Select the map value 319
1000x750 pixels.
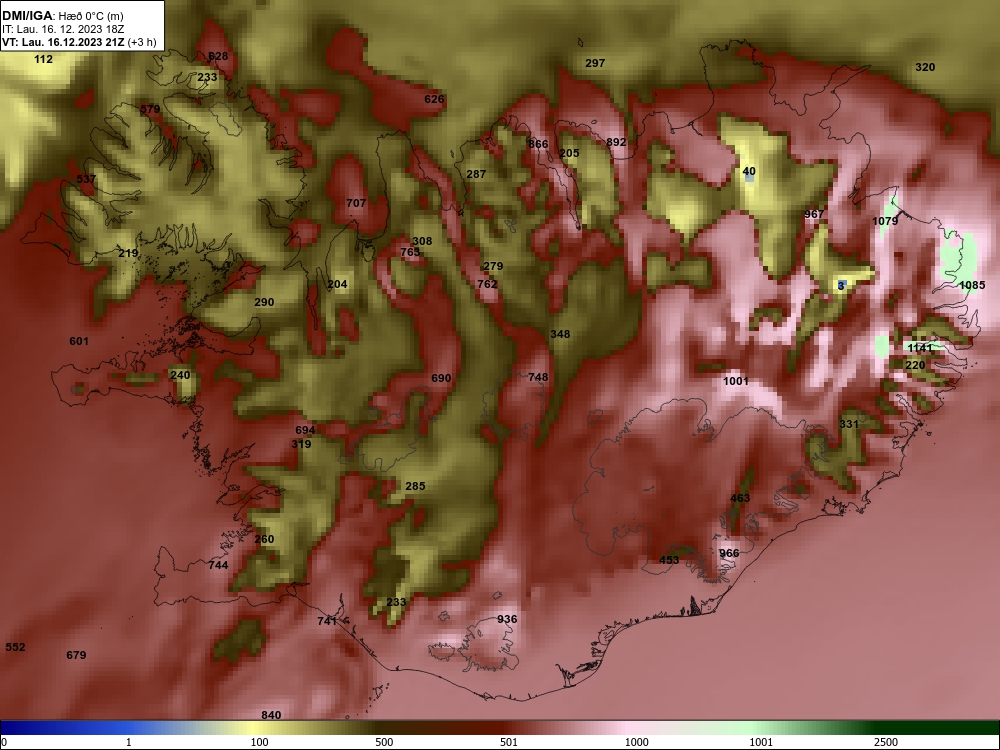click(301, 445)
